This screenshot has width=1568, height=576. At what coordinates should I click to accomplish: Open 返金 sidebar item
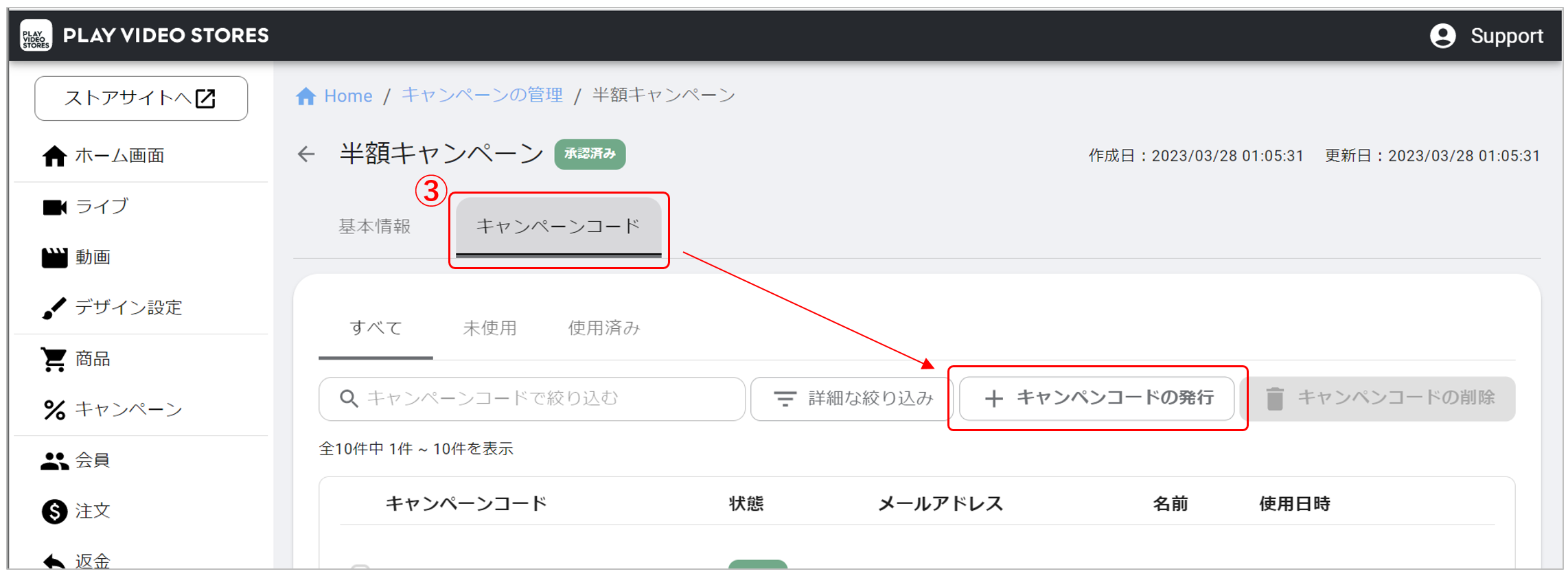93,561
